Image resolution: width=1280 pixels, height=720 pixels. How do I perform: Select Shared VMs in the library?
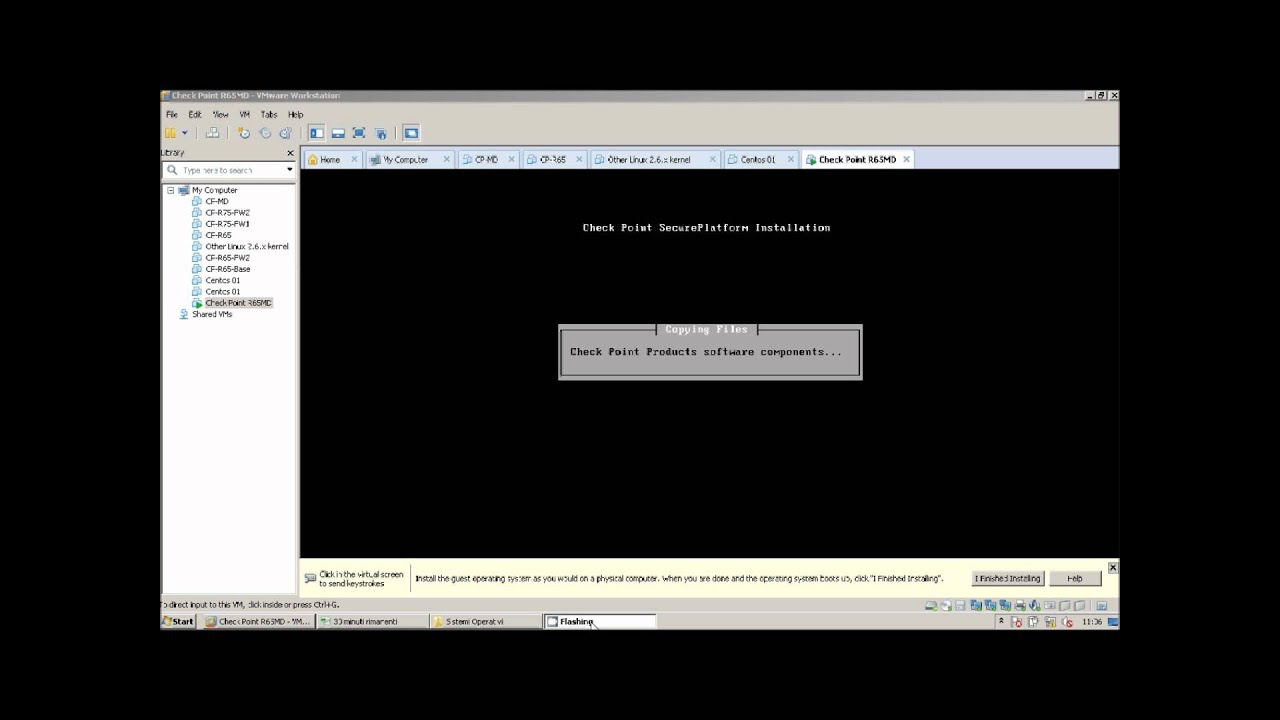coord(212,314)
